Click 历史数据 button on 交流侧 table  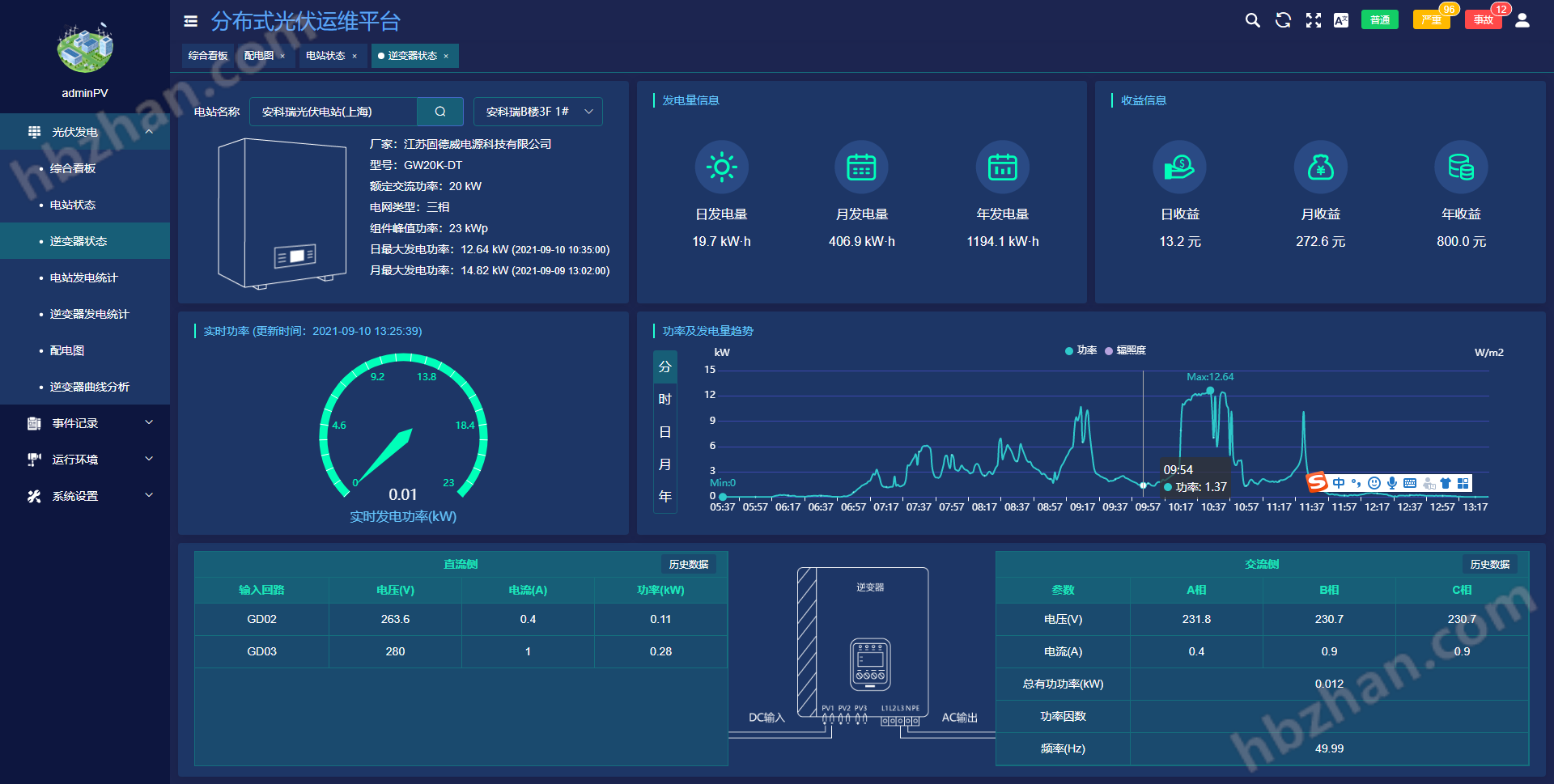pos(1489,564)
